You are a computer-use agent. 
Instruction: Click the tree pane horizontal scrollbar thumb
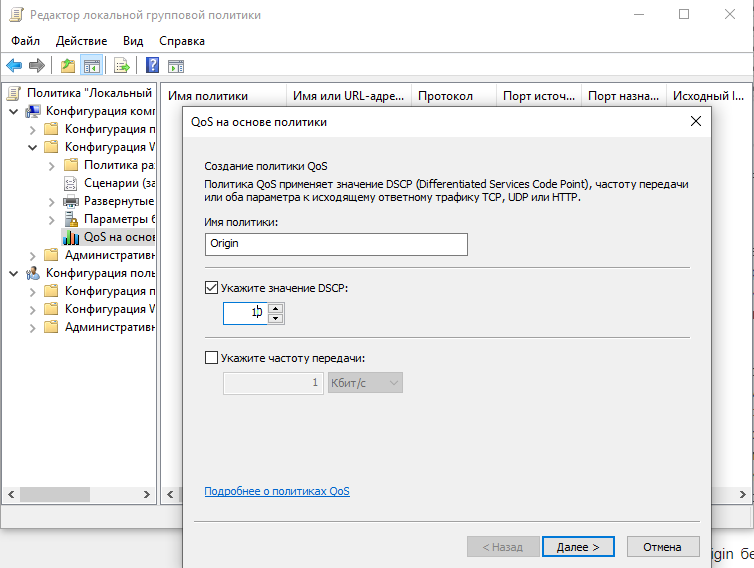[55, 494]
